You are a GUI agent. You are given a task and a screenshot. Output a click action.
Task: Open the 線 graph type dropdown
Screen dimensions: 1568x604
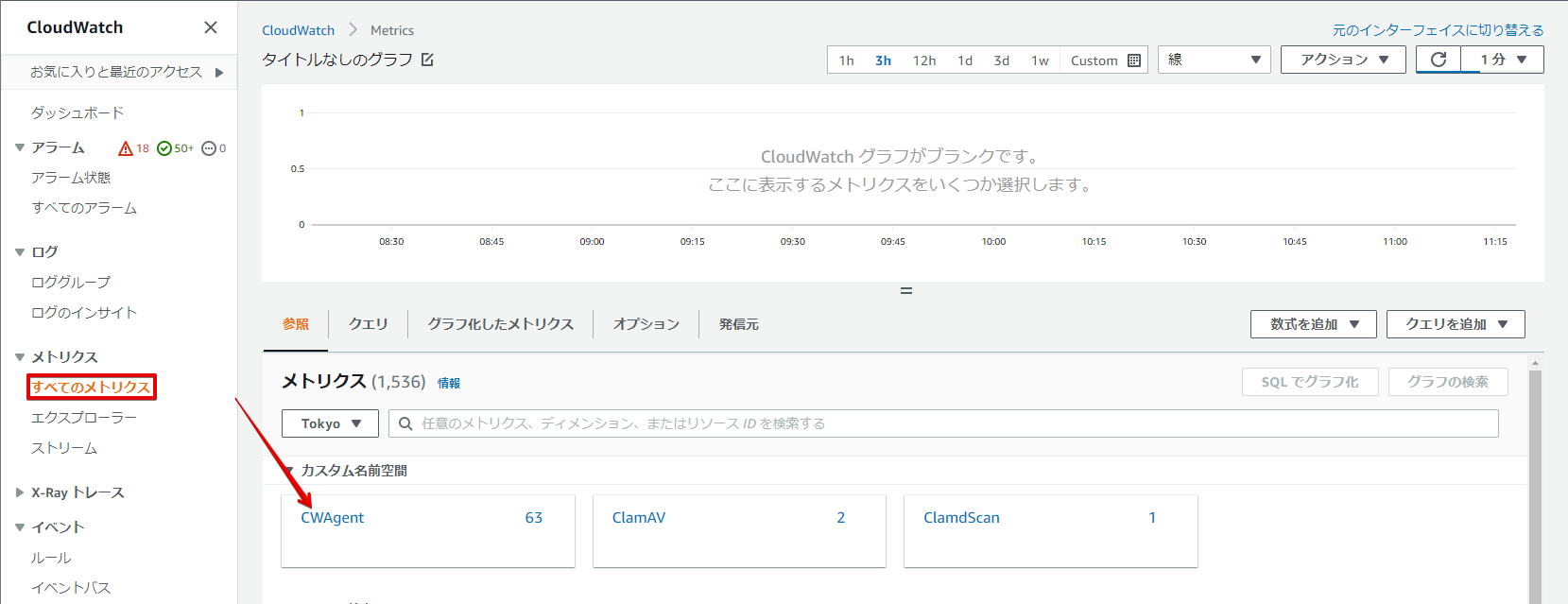pyautogui.click(x=1215, y=60)
